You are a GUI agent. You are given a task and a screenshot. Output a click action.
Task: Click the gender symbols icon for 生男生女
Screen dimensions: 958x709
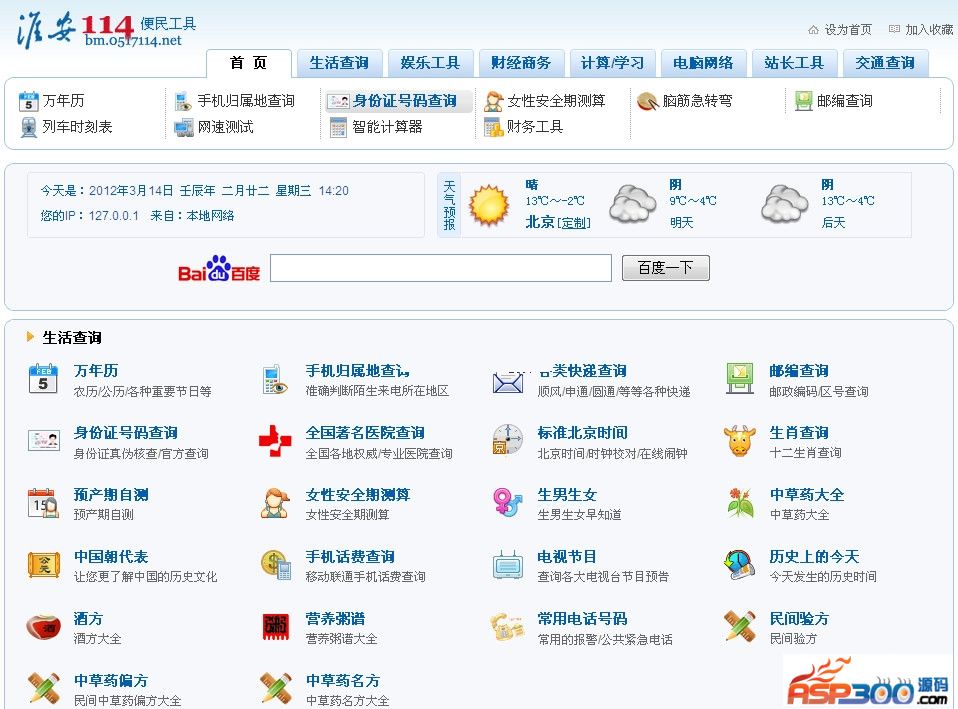(508, 502)
